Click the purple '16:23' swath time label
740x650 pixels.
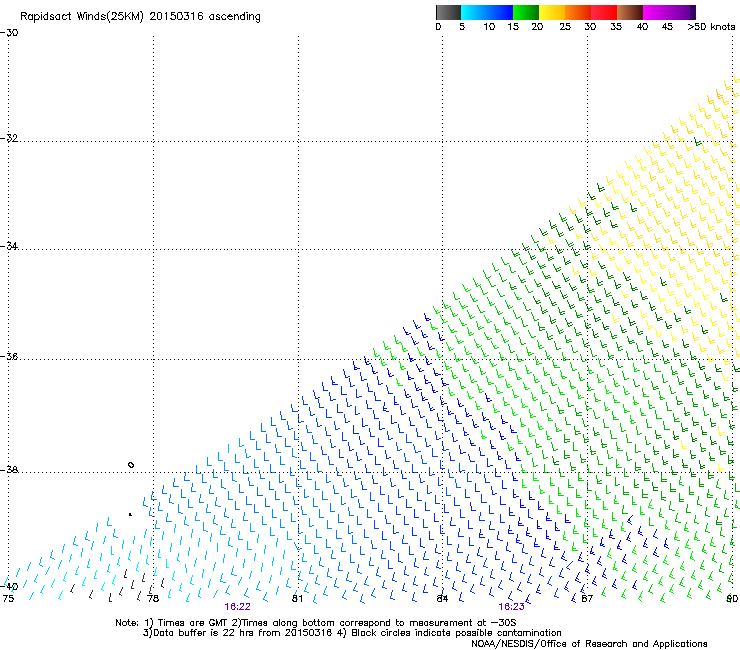click(x=512, y=607)
